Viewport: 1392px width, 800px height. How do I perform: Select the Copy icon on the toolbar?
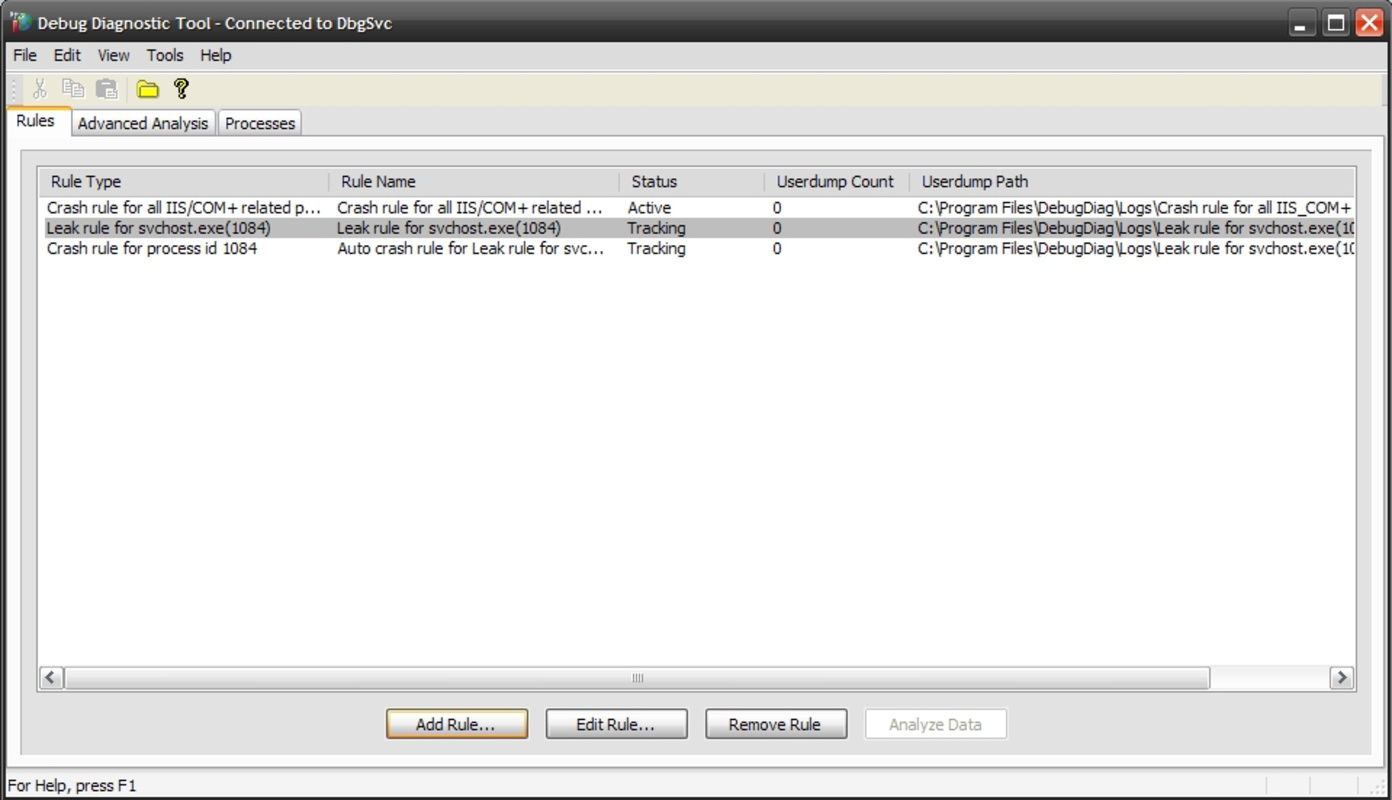(72, 88)
